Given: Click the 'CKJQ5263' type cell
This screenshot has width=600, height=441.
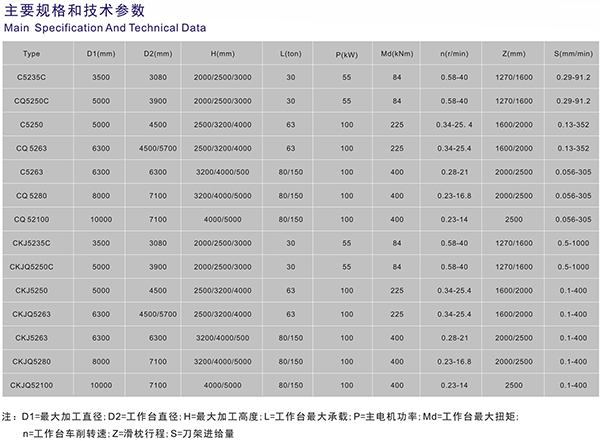Looking at the screenshot, I should pos(31,314).
